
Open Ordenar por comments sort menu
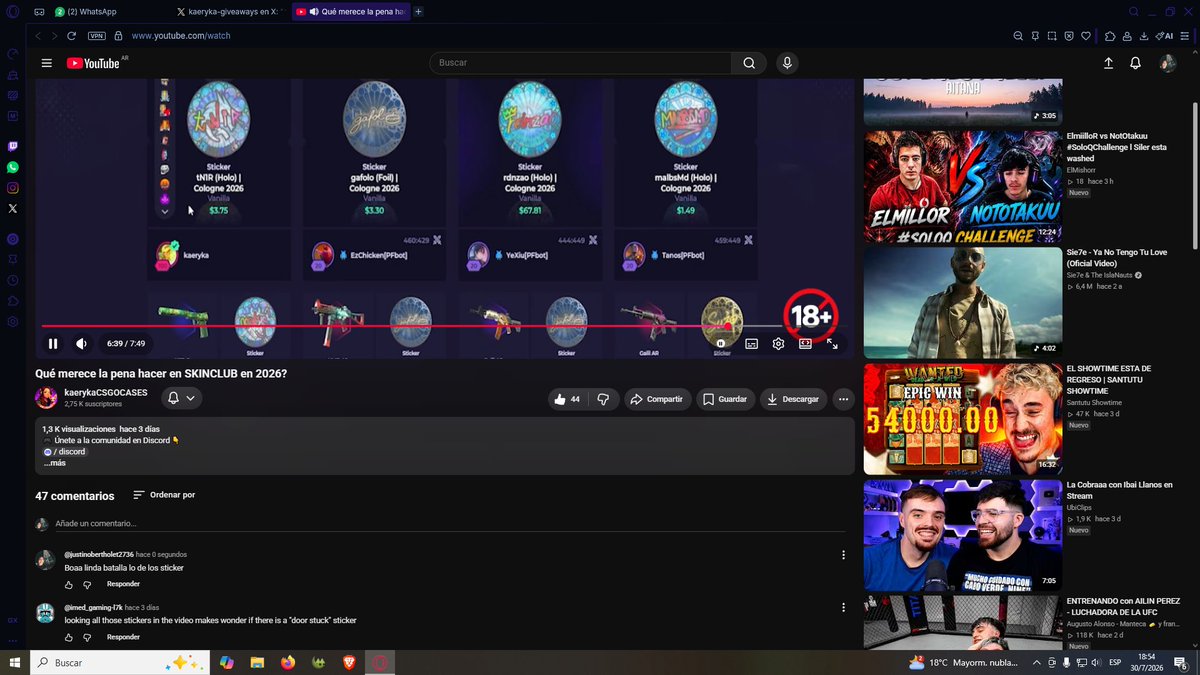(164, 495)
